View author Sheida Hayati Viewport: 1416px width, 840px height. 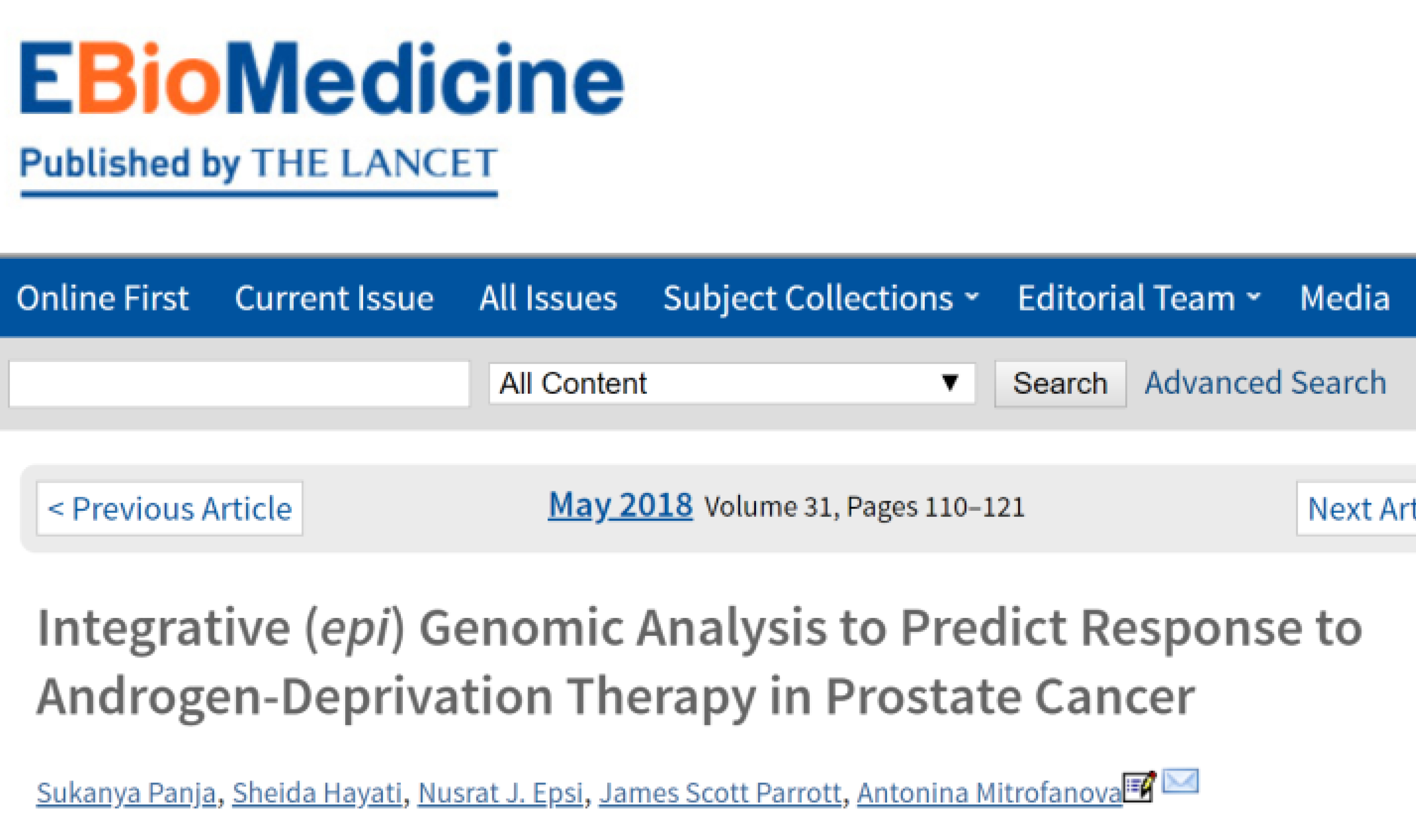317,792
